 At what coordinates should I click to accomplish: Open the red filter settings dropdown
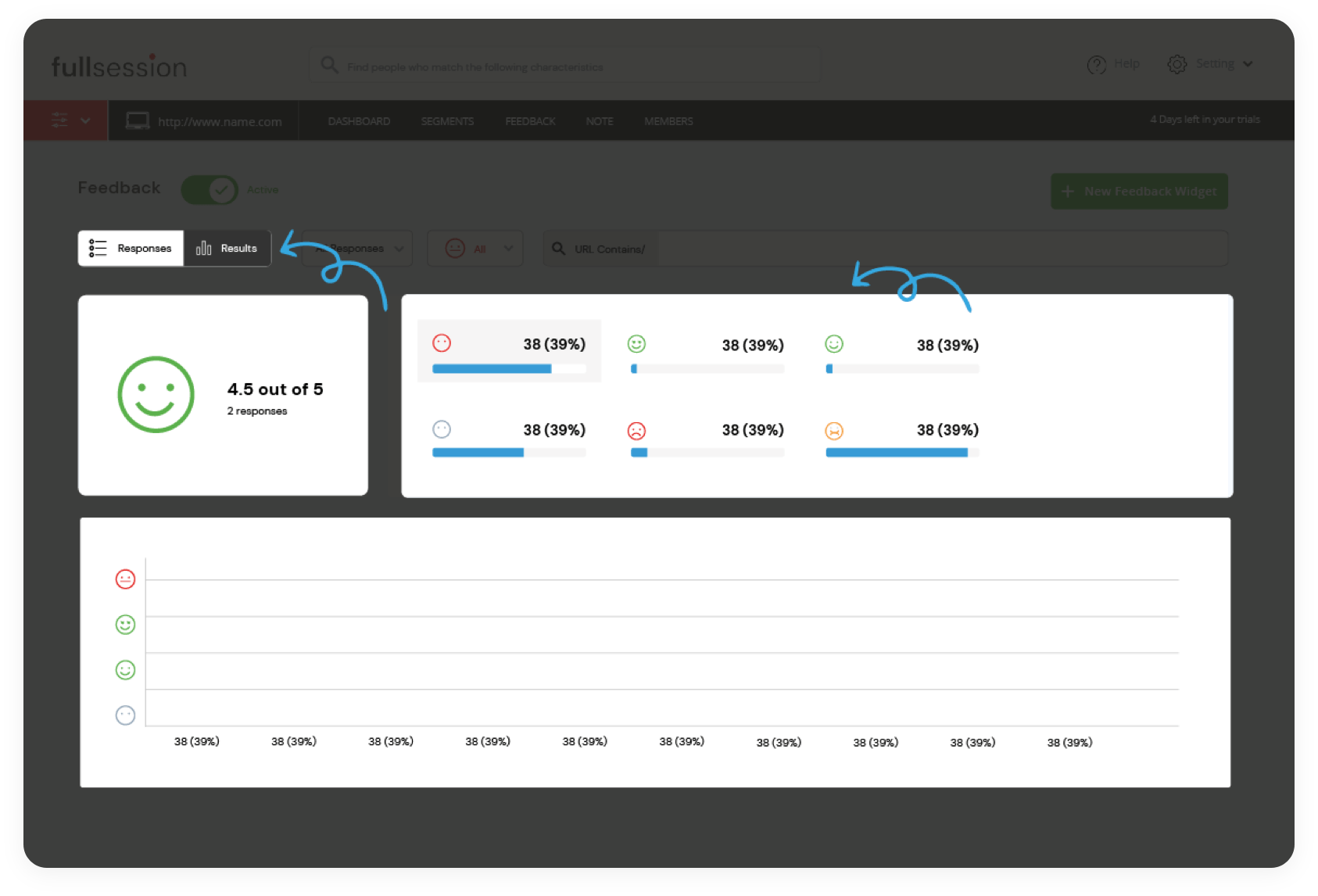[66, 120]
